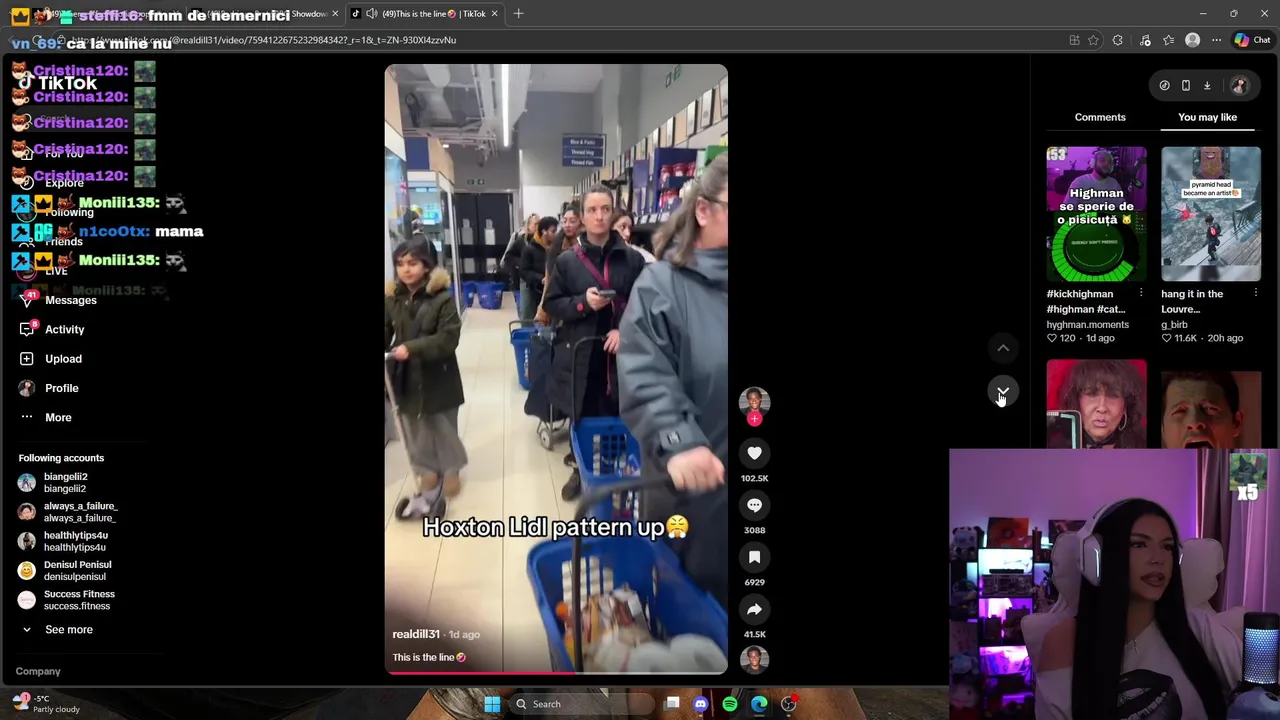
Task: Open the media control music icon
Action: click(x=1145, y=40)
